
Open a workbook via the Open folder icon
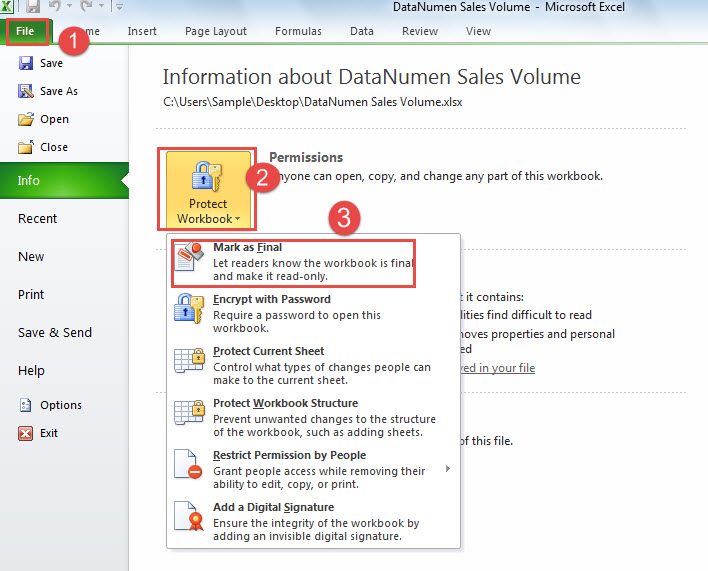click(26, 119)
